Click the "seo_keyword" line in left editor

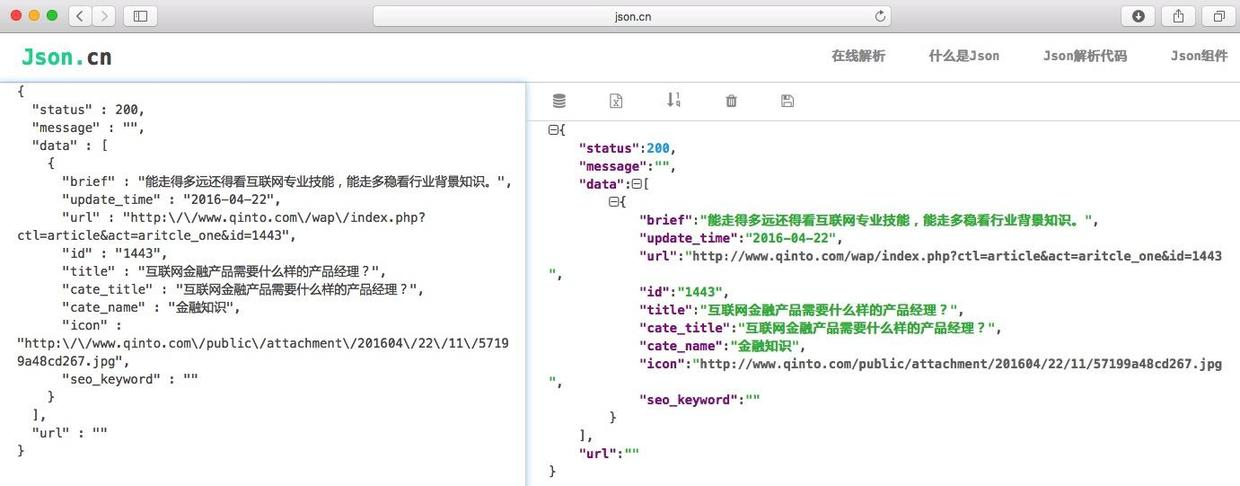coord(130,380)
